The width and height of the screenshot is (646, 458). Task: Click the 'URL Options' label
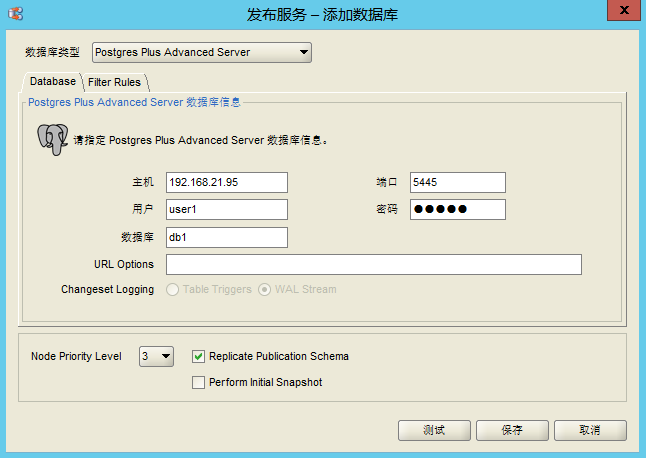pos(124,264)
